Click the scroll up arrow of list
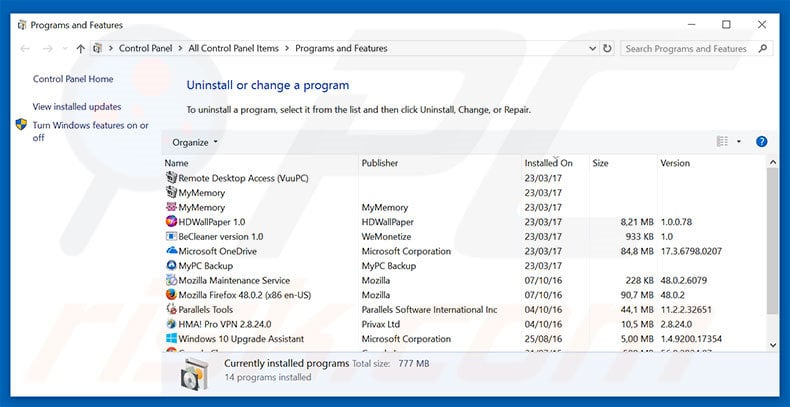The image size is (790, 407). pos(773,162)
